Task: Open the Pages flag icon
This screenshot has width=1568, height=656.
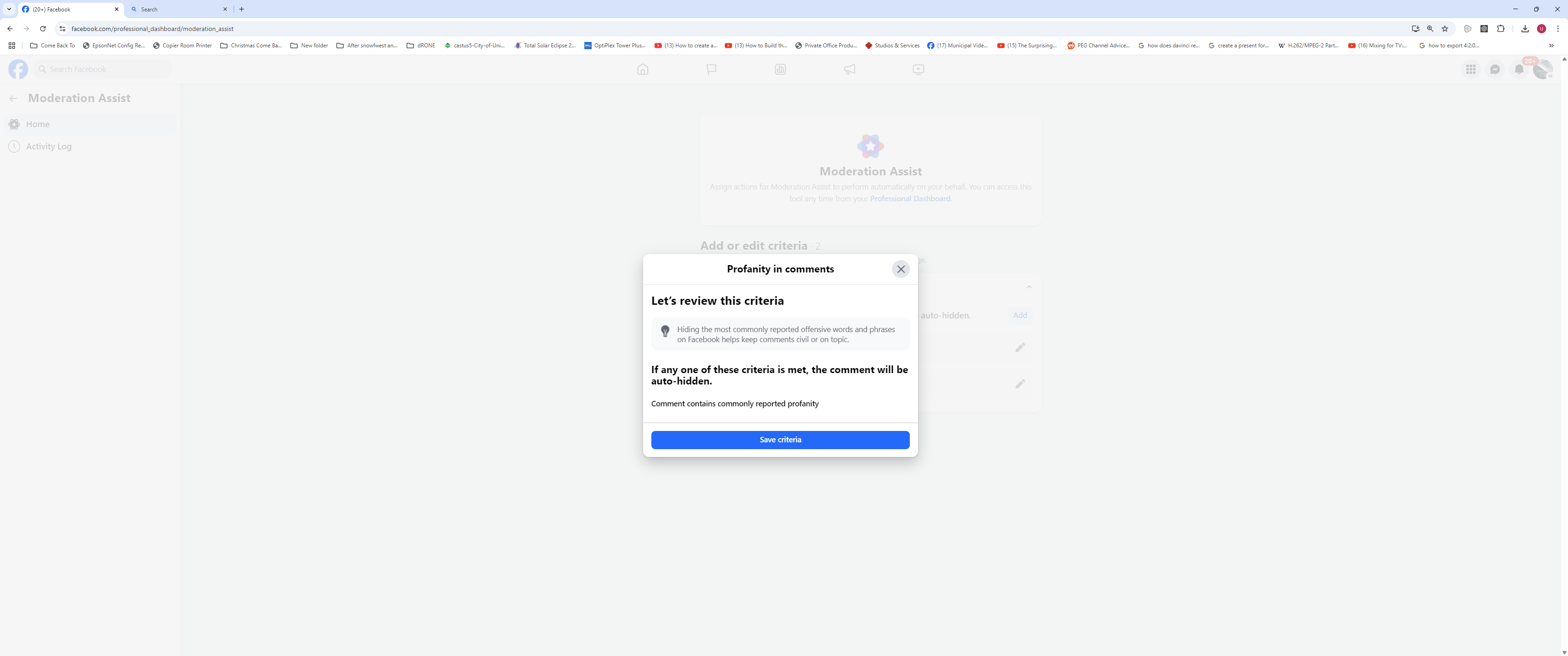Action: pyautogui.click(x=712, y=69)
